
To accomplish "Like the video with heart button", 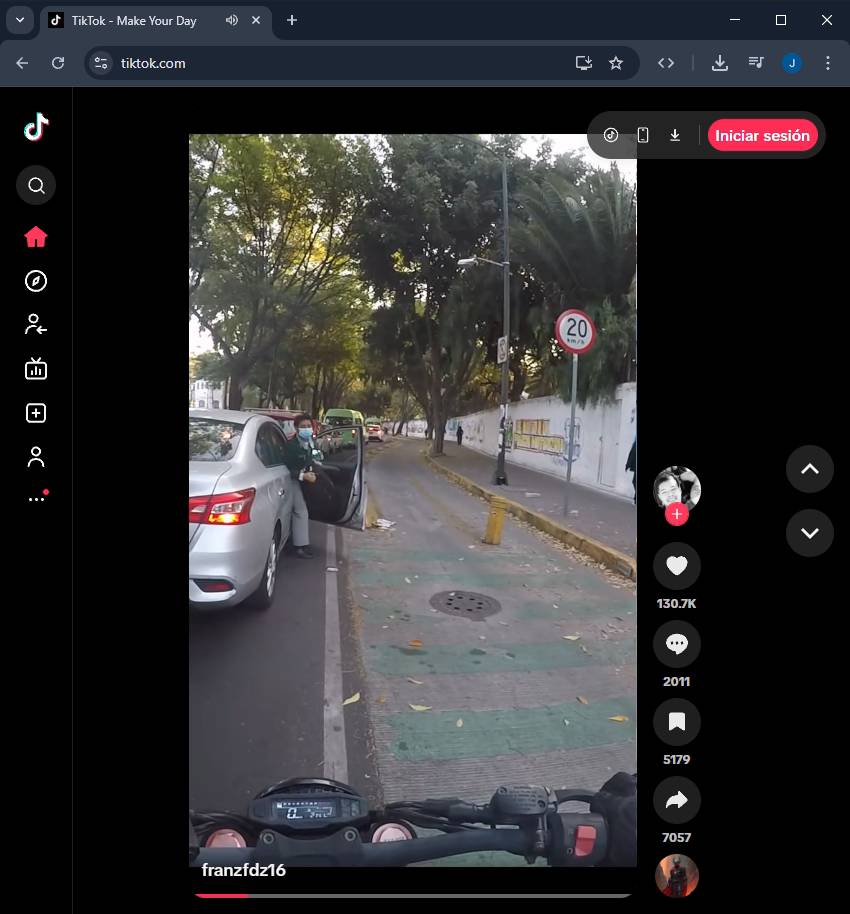I will pos(677,566).
